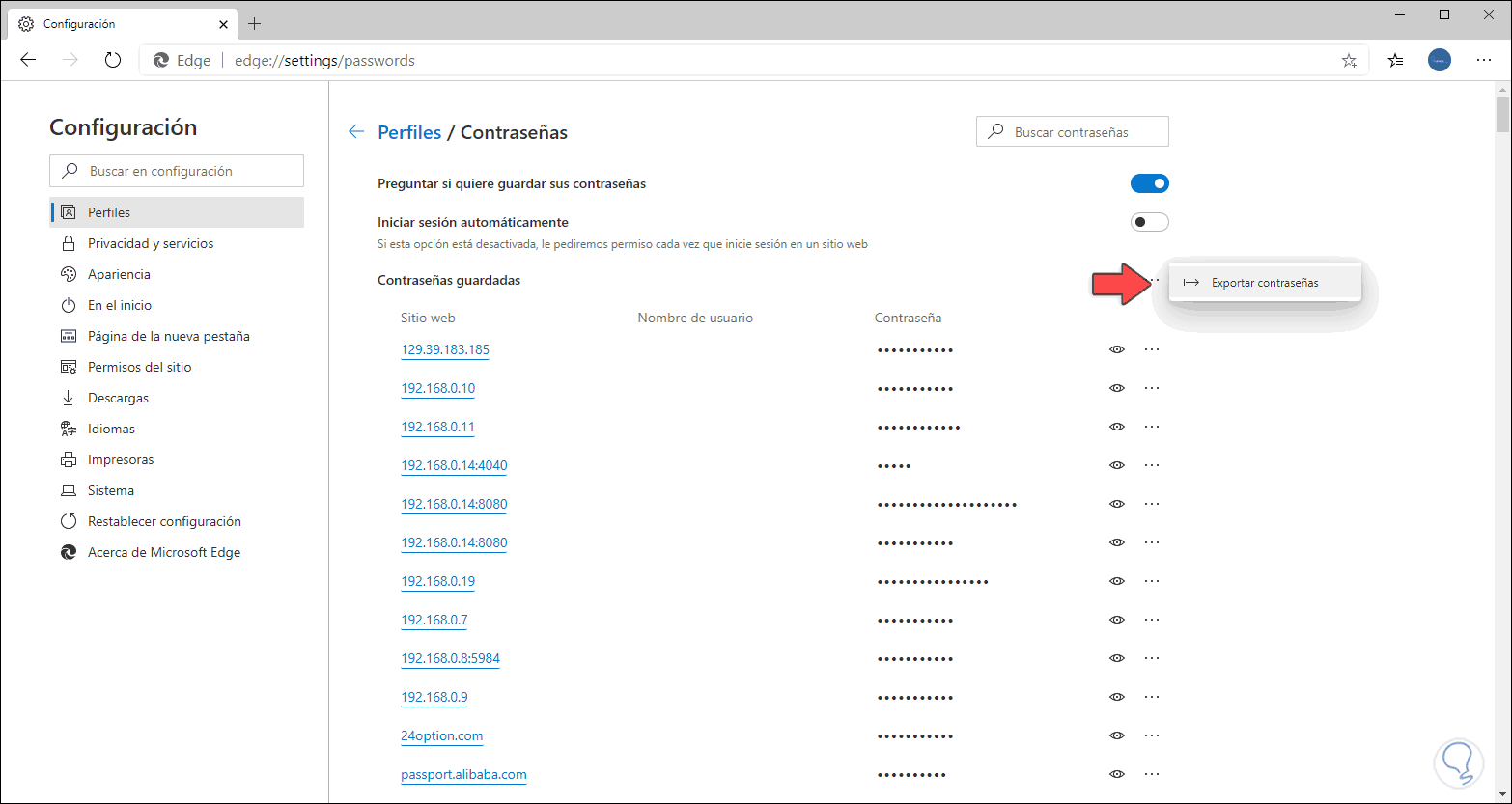Open more actions for passport.alibaba.com entry
Image resolution: width=1512 pixels, height=804 pixels.
[x=1151, y=774]
